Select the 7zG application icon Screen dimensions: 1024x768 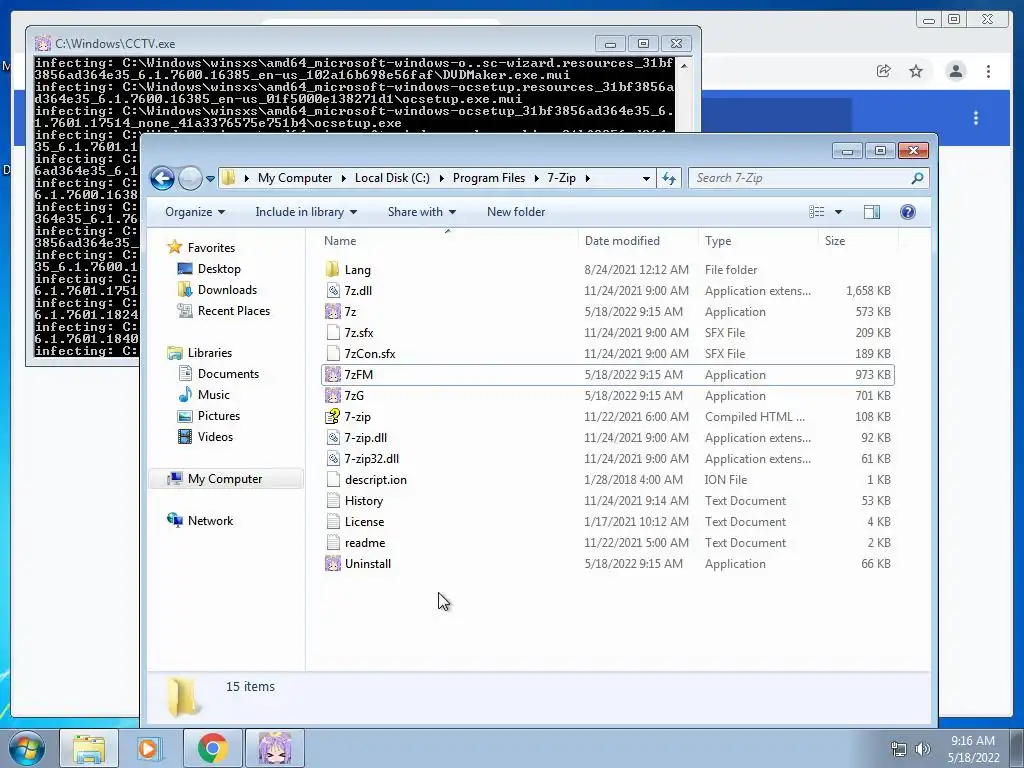(332, 396)
